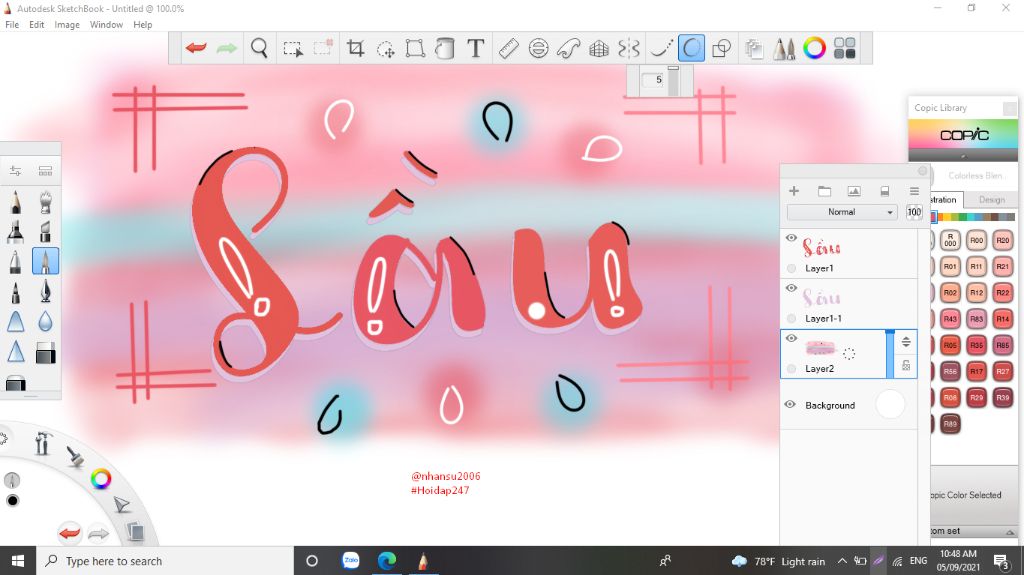Pick Copic color R89
The height and width of the screenshot is (575, 1024).
point(950,423)
